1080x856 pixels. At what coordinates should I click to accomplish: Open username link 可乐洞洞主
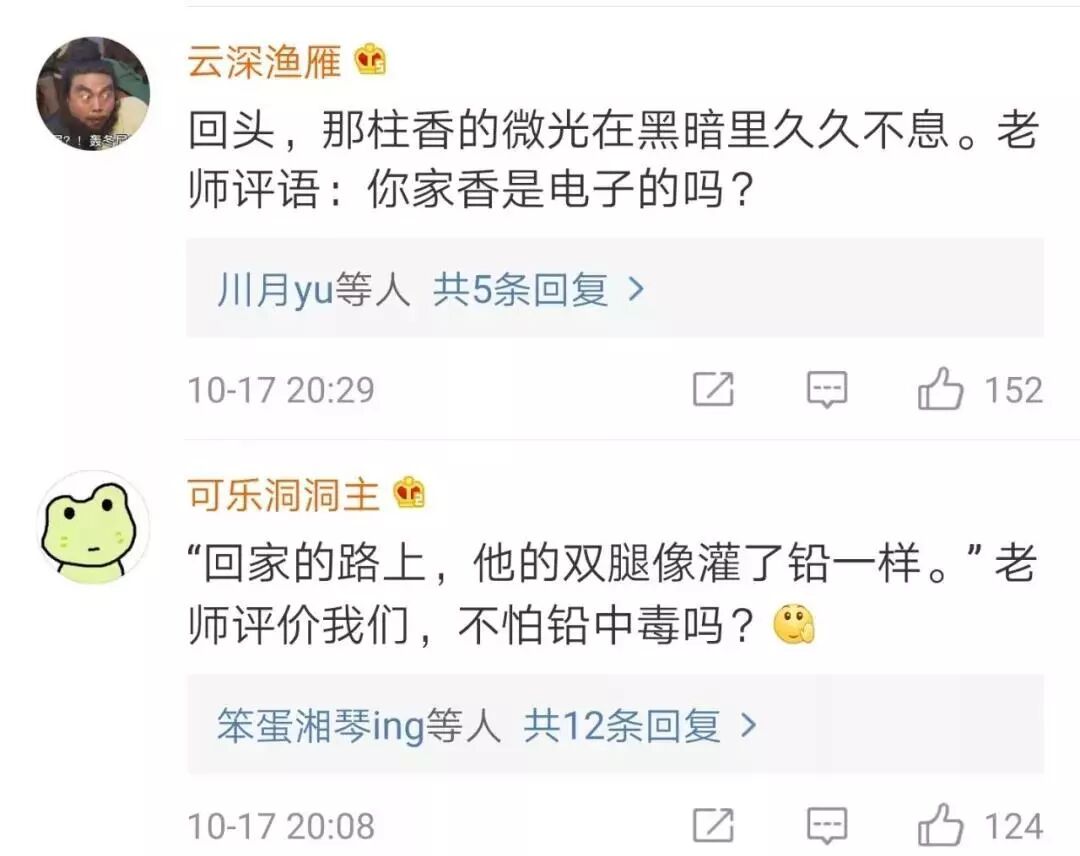[284, 494]
